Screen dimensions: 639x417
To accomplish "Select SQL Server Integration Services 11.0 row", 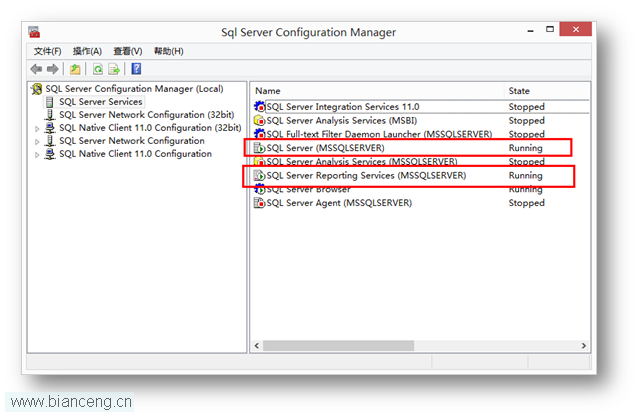I will (x=421, y=107).
